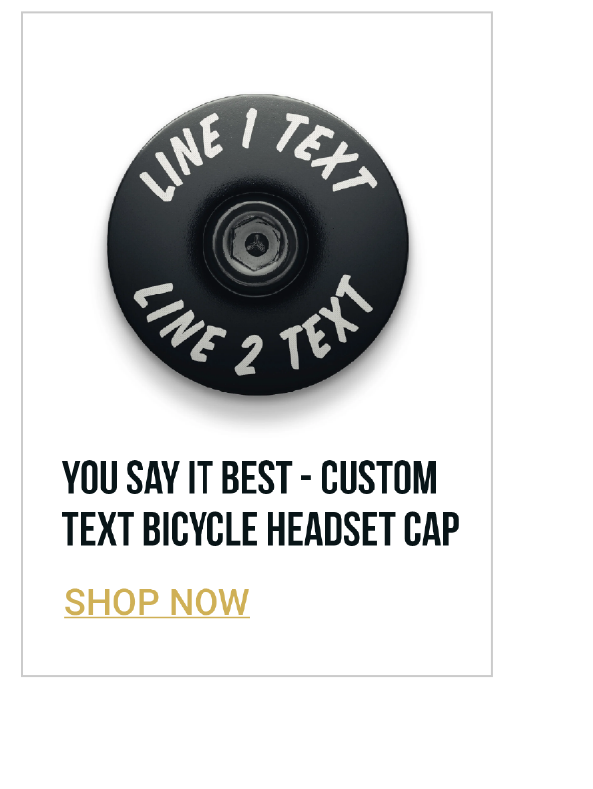The image size is (593, 789).
Task: Click the YOU SAY IT BEST phrase
Action: coord(177,478)
